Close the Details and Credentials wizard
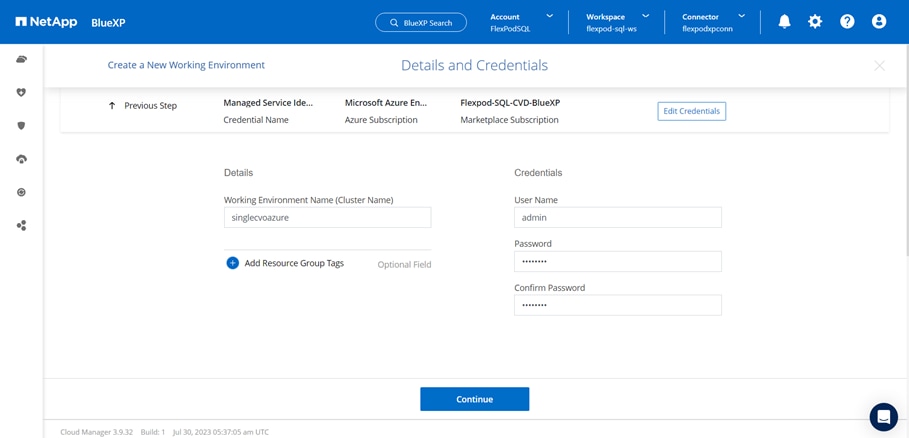Screen dimensions: 909x438 [x=879, y=66]
